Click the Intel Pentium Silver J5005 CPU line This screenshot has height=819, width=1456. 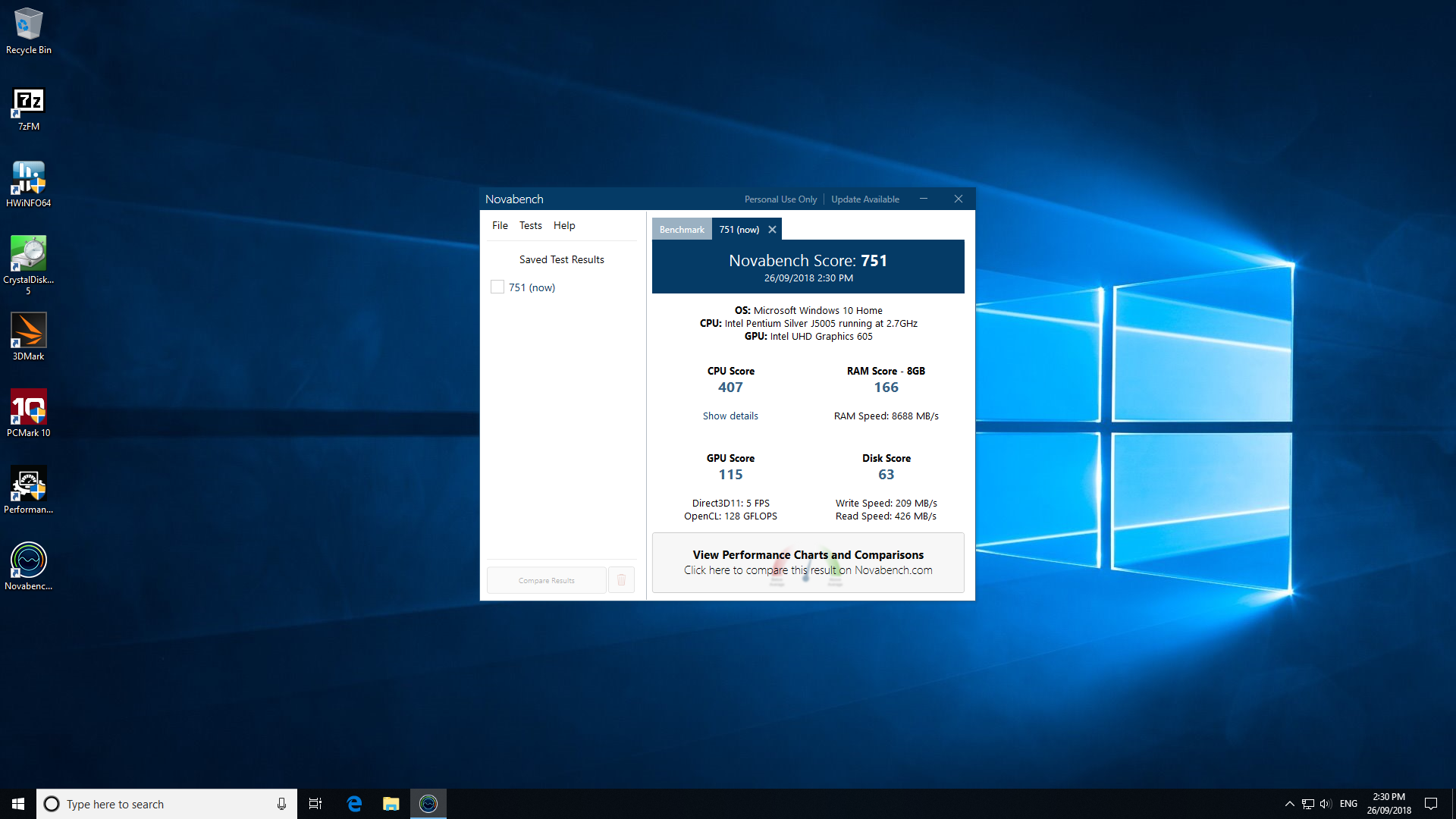click(808, 323)
